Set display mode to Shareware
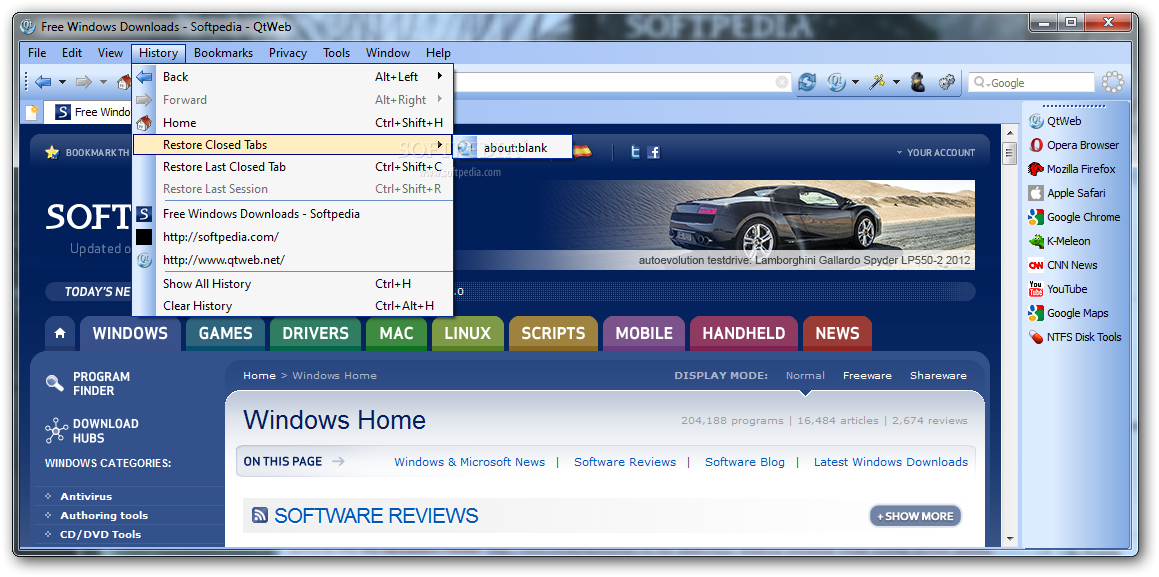The image size is (1159, 577). tap(938, 375)
